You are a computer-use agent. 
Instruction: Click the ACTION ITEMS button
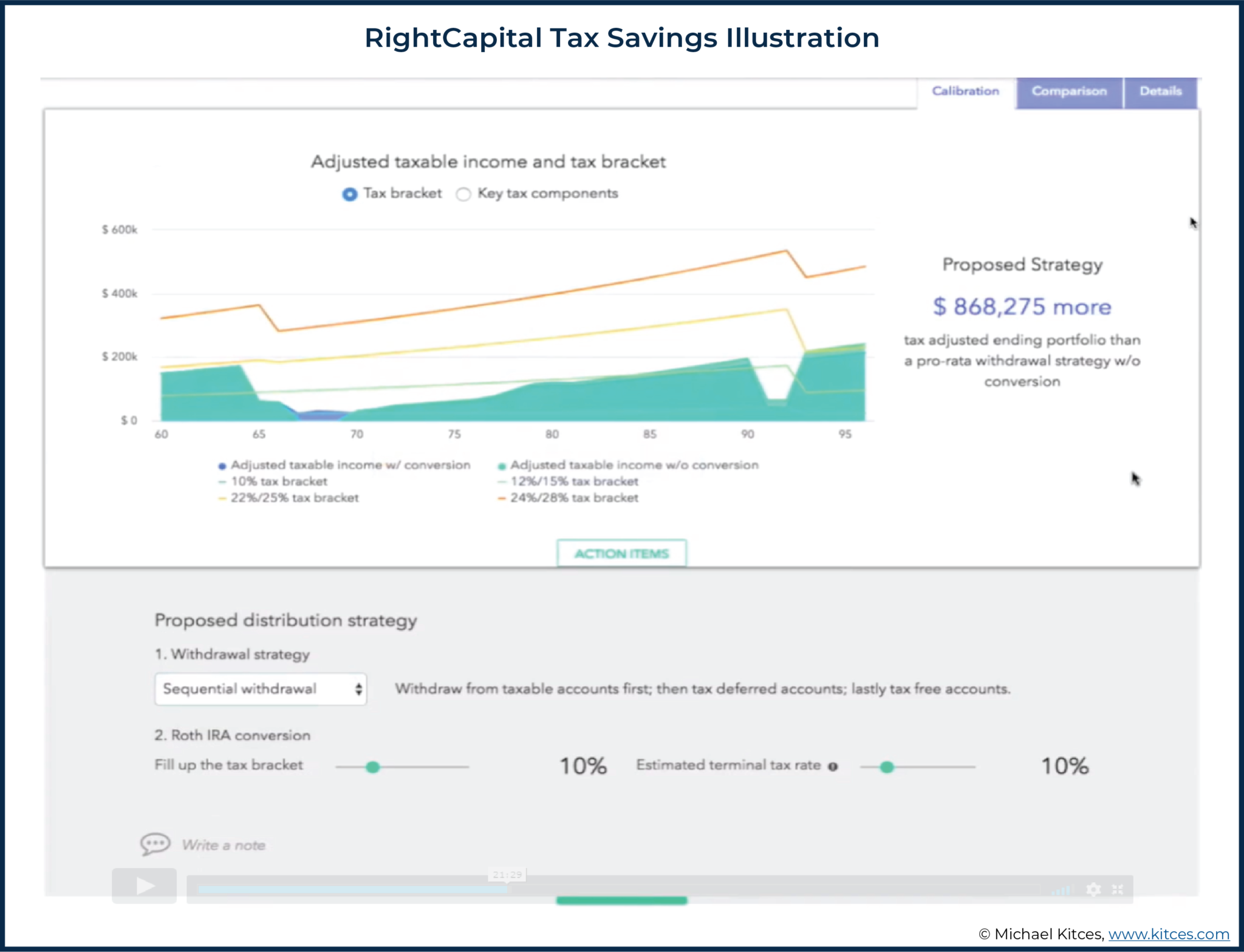coord(621,552)
